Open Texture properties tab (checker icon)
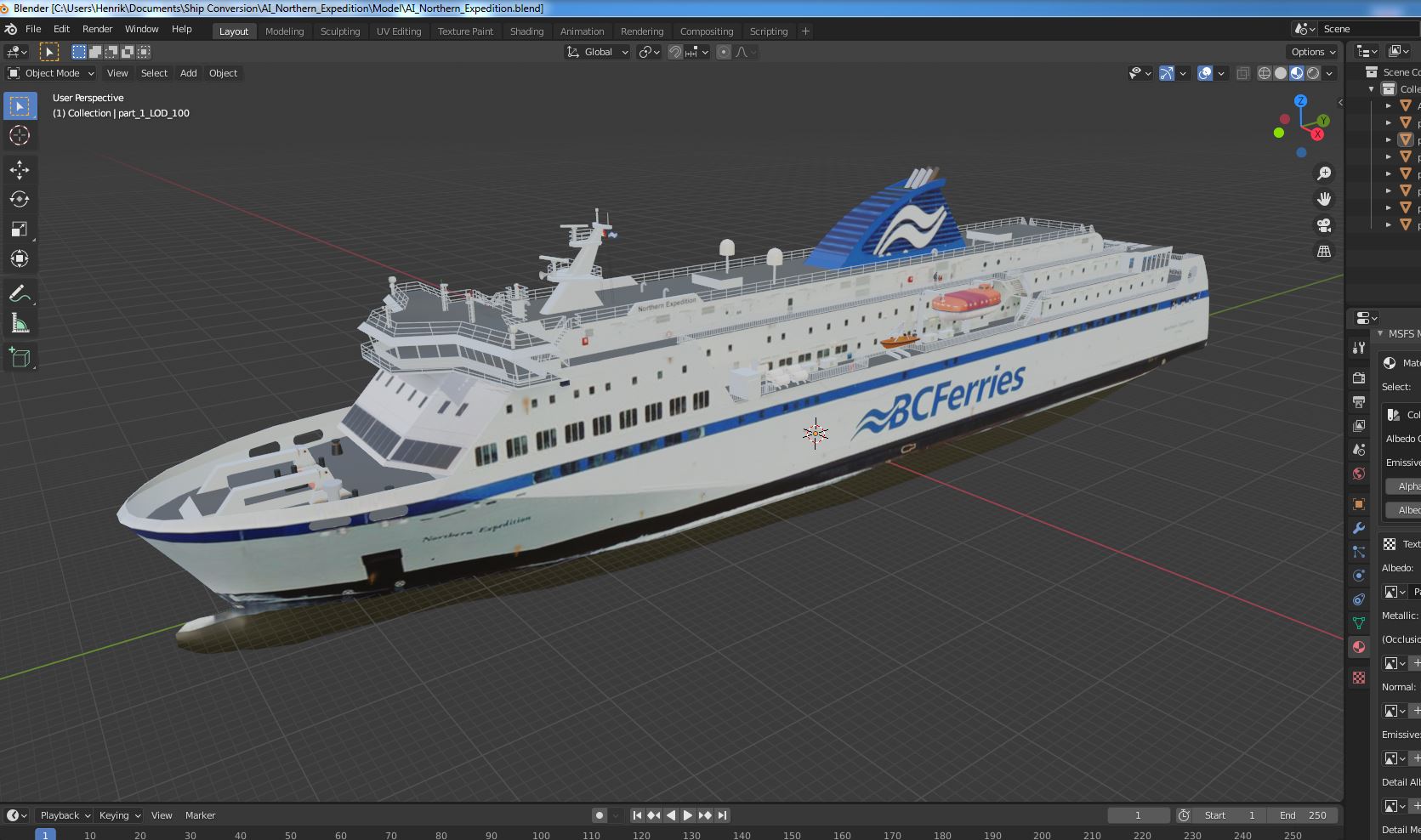The image size is (1421, 840). point(1359,678)
